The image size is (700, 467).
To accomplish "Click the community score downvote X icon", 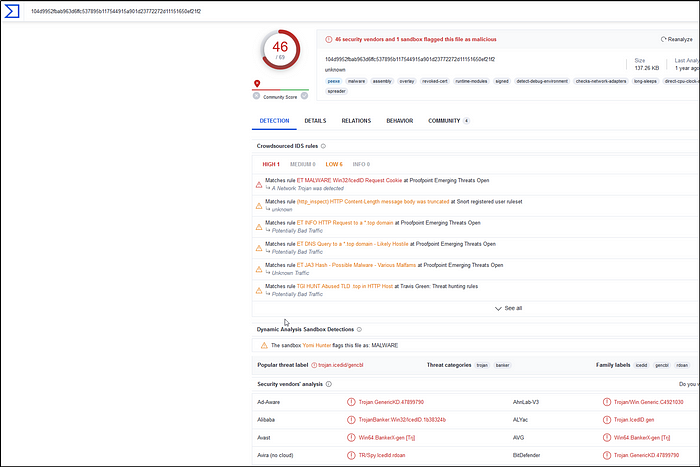I will [257, 96].
